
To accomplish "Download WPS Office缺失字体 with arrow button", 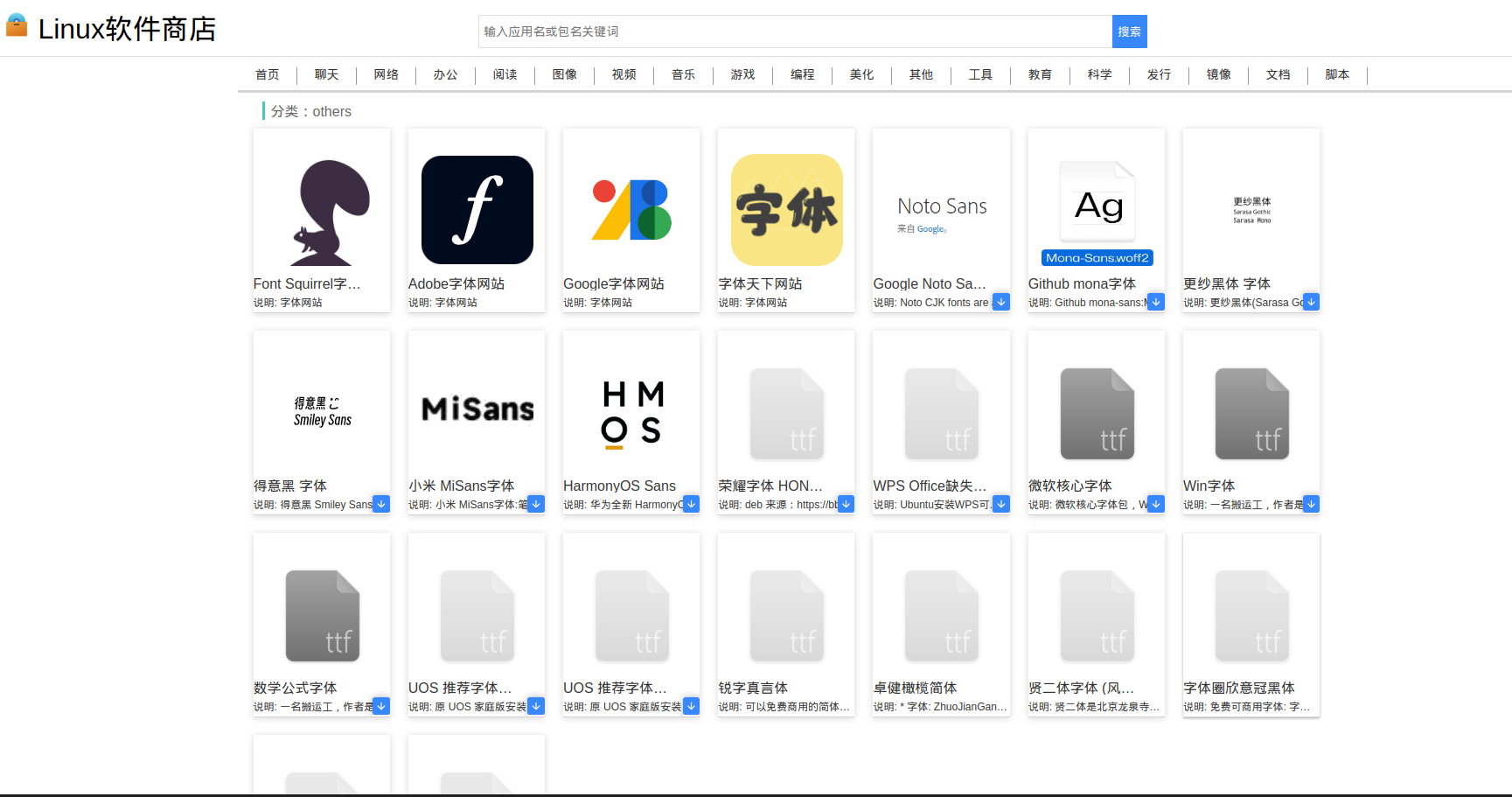I will (x=1000, y=504).
